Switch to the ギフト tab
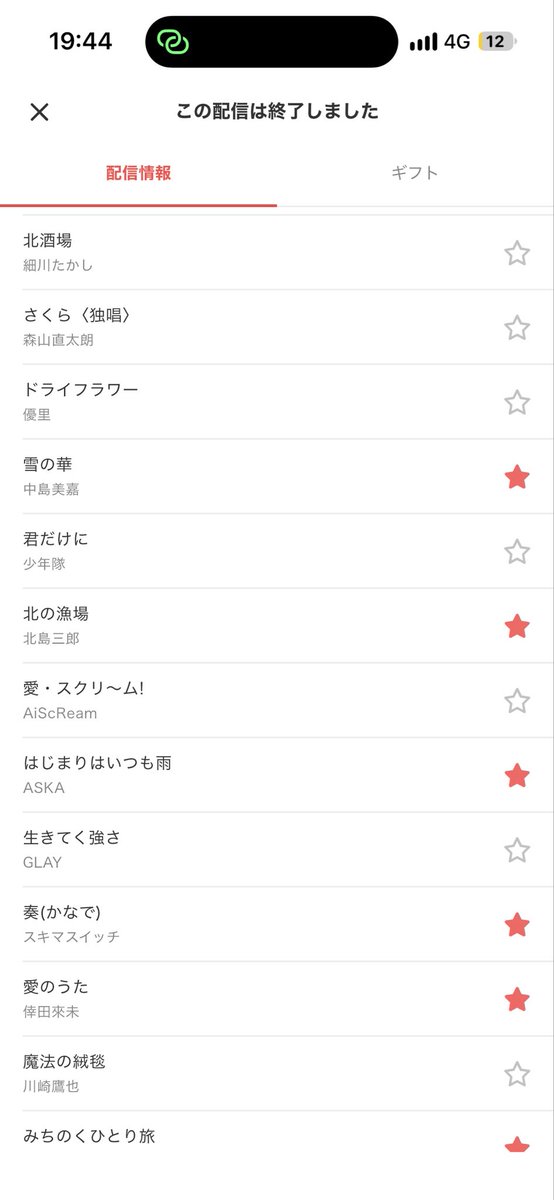Image resolution: width=554 pixels, height=1200 pixels. [415, 173]
